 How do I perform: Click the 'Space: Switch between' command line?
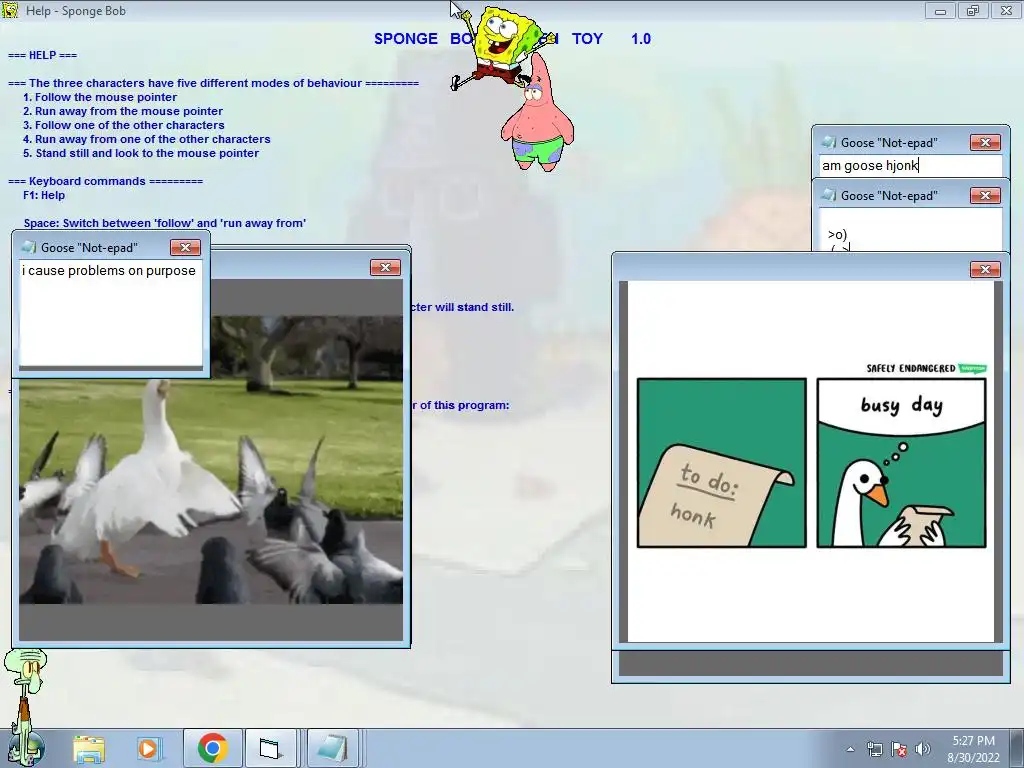click(165, 223)
